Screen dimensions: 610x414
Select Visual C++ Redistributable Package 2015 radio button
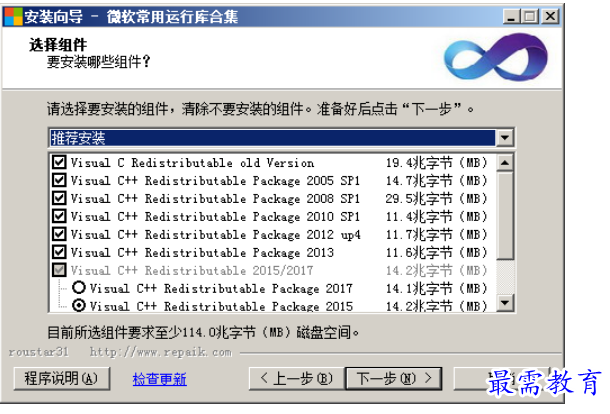tap(79, 306)
